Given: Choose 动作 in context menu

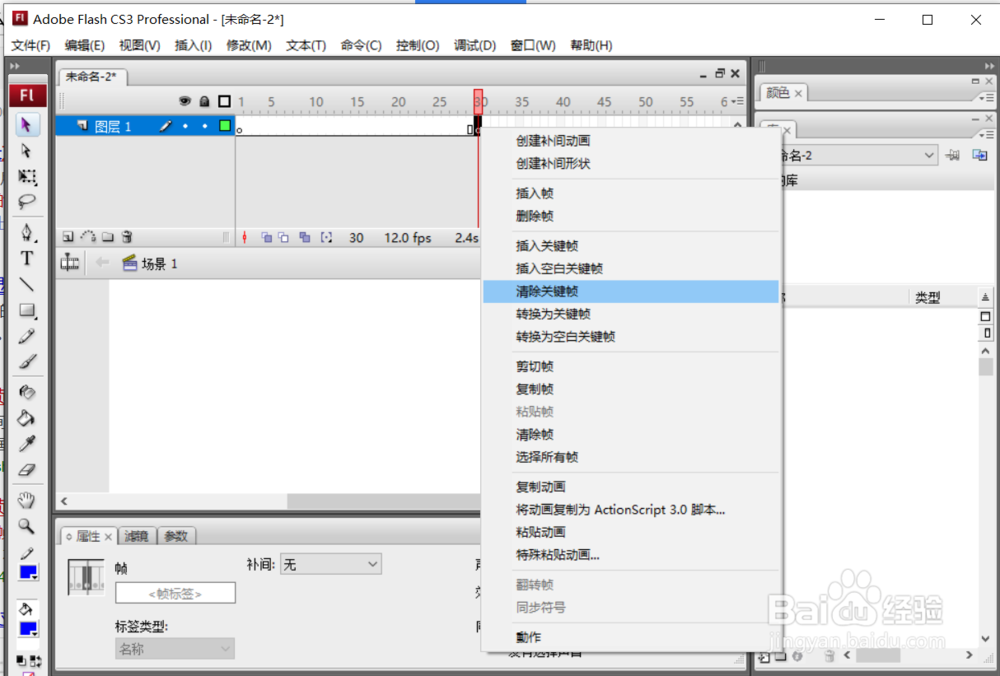Looking at the screenshot, I should 631,637.
